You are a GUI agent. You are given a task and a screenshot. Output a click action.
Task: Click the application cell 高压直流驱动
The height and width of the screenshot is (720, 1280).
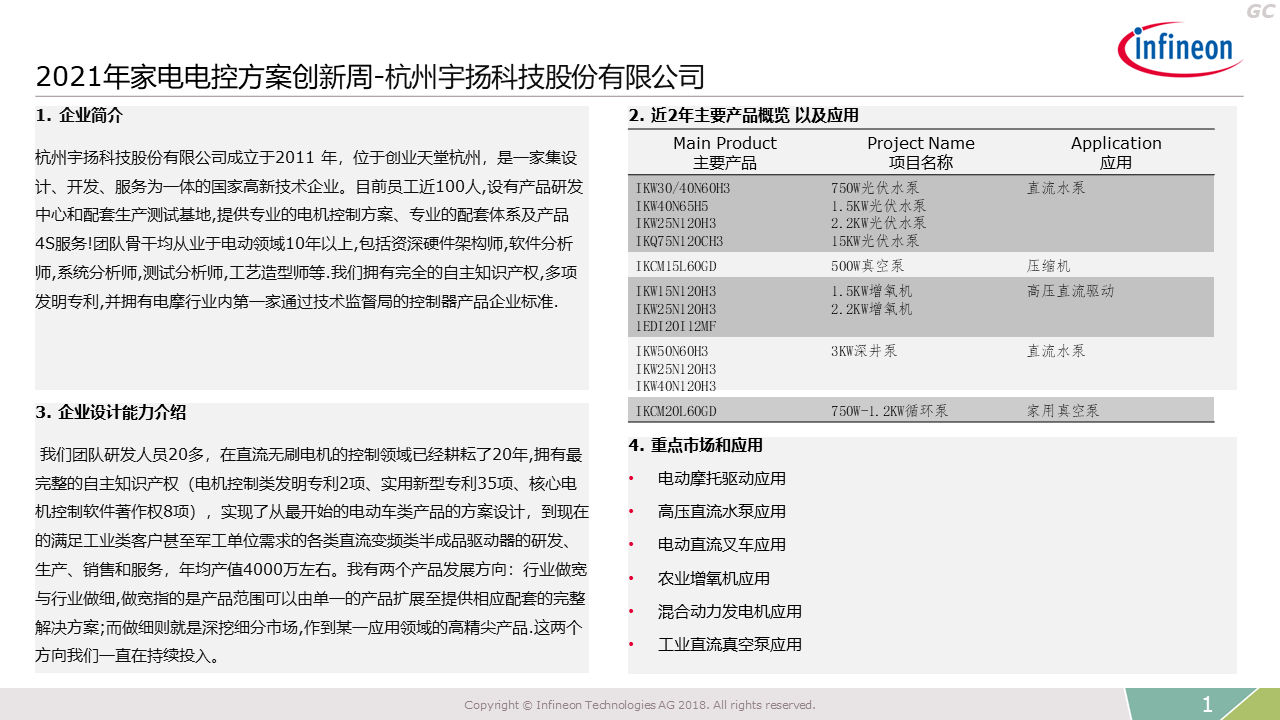coord(1070,291)
